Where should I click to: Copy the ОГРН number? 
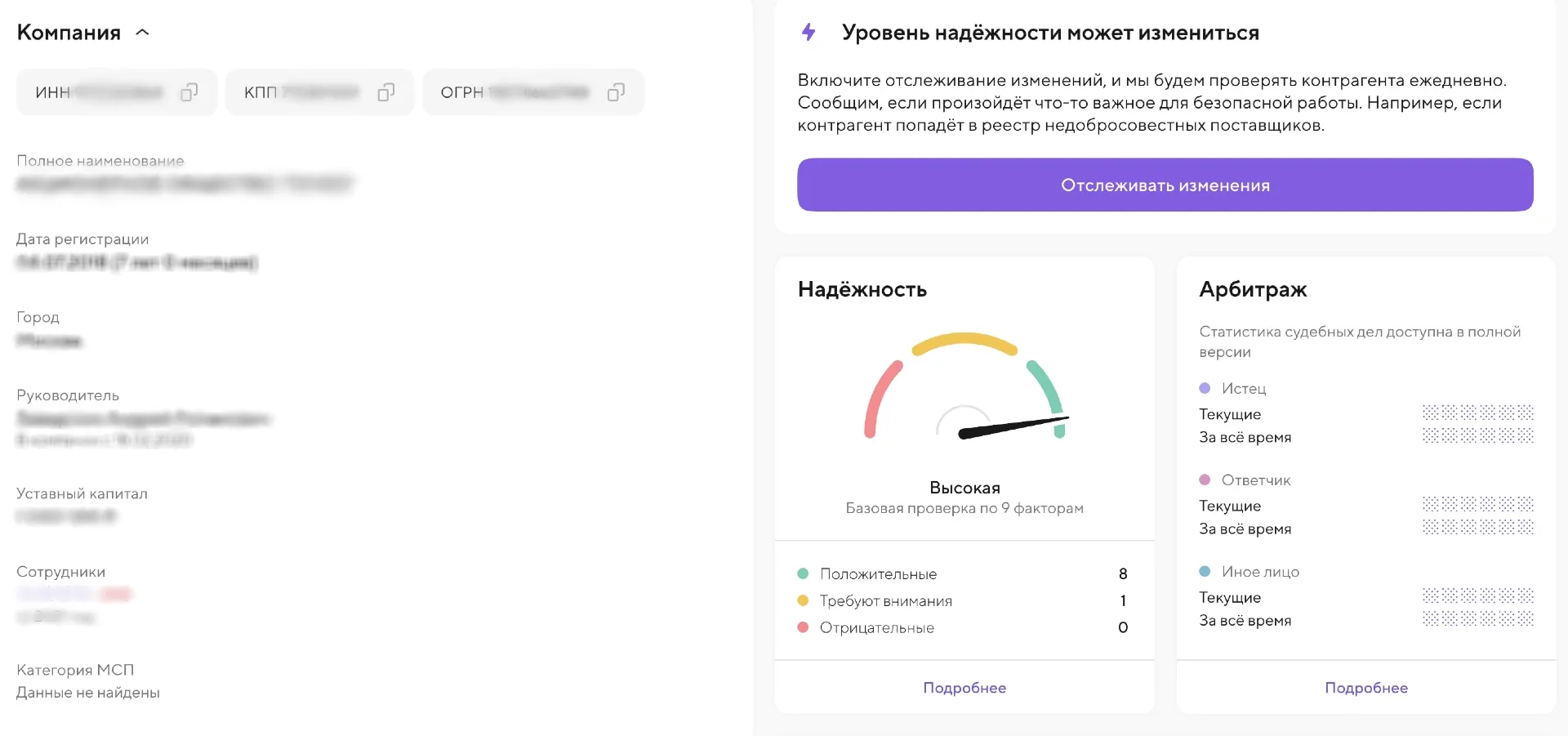pos(617,92)
